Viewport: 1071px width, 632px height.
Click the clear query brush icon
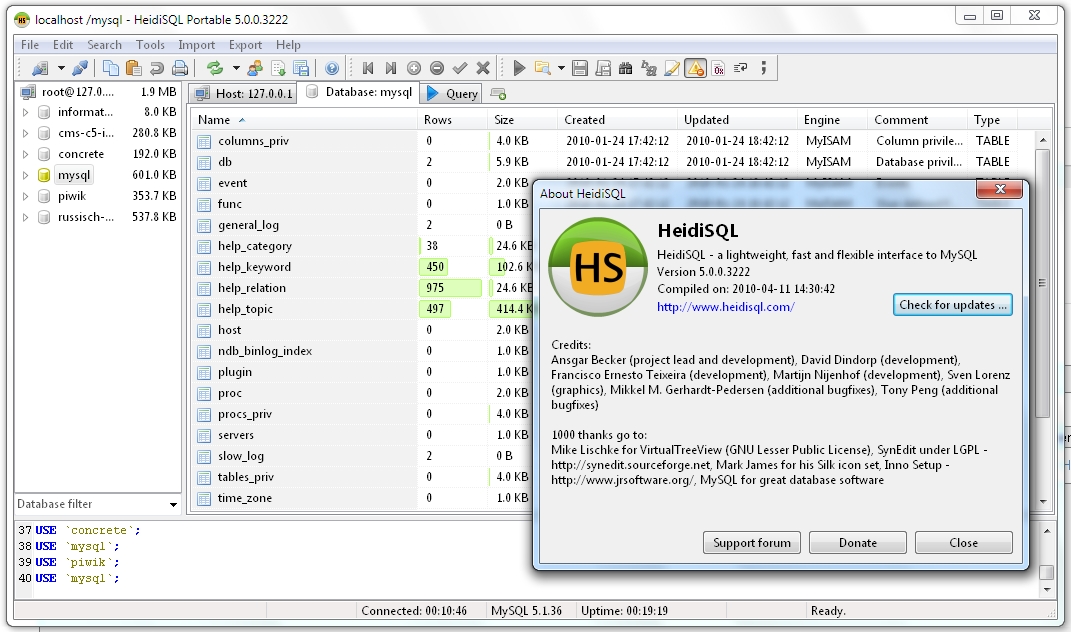pyautogui.click(x=672, y=68)
